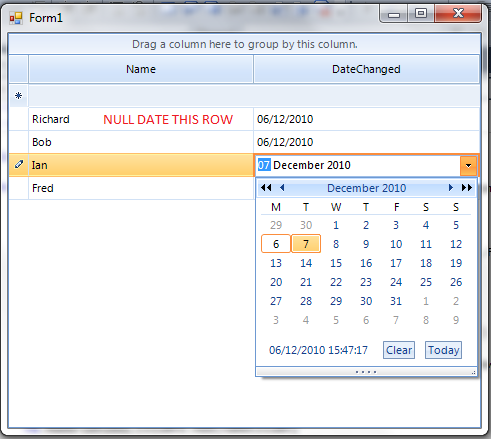
Task: Pick day 8 in the calendar
Action: 336,244
